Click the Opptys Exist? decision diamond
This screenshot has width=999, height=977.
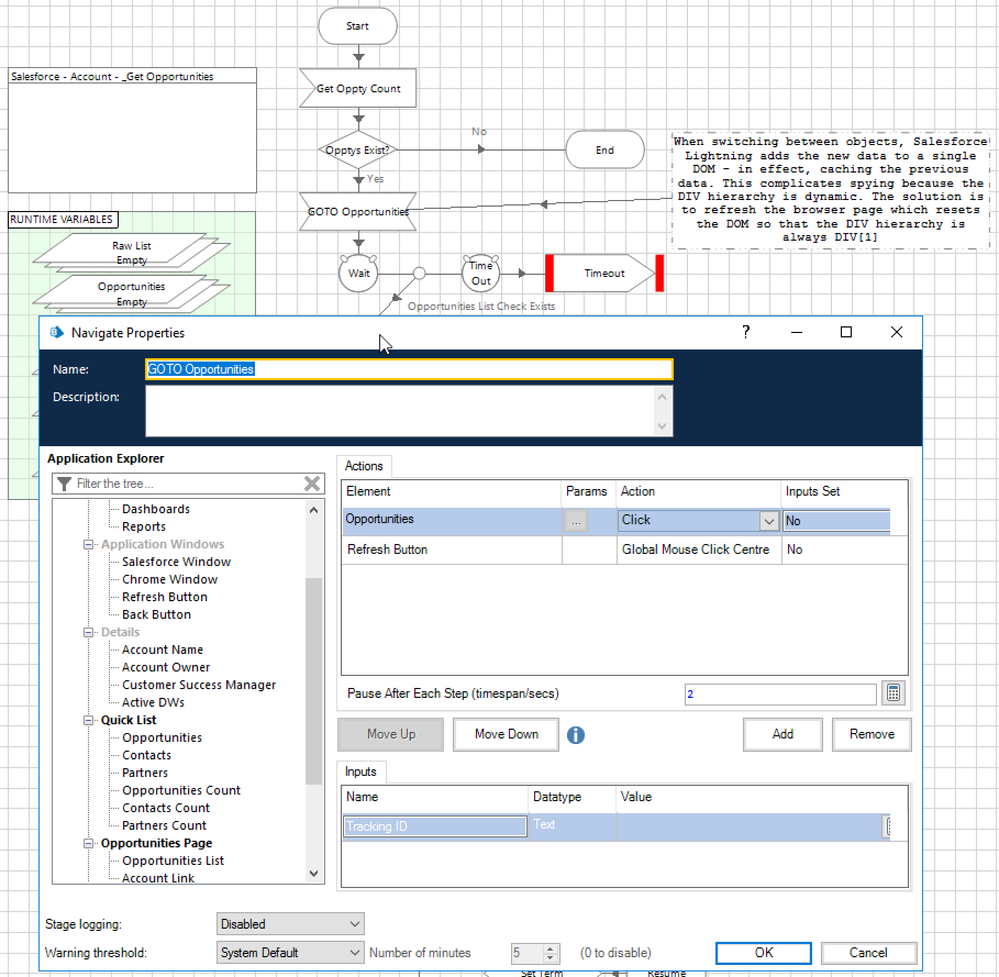[x=358, y=150]
